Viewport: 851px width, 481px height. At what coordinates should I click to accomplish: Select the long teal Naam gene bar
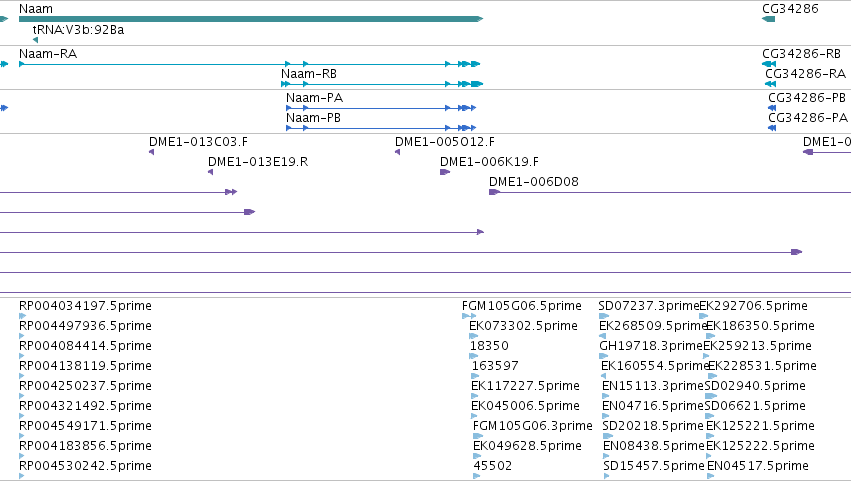pyautogui.click(x=251, y=19)
